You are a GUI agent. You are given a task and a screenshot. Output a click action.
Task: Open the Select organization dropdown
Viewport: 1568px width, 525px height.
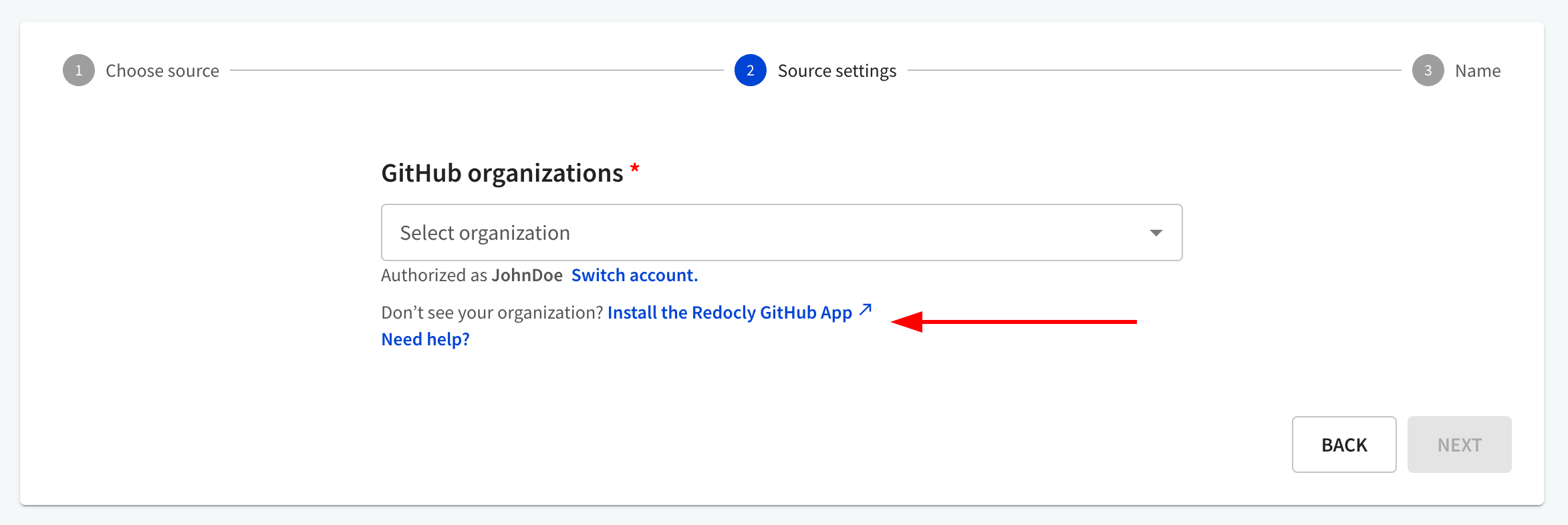[x=781, y=232]
